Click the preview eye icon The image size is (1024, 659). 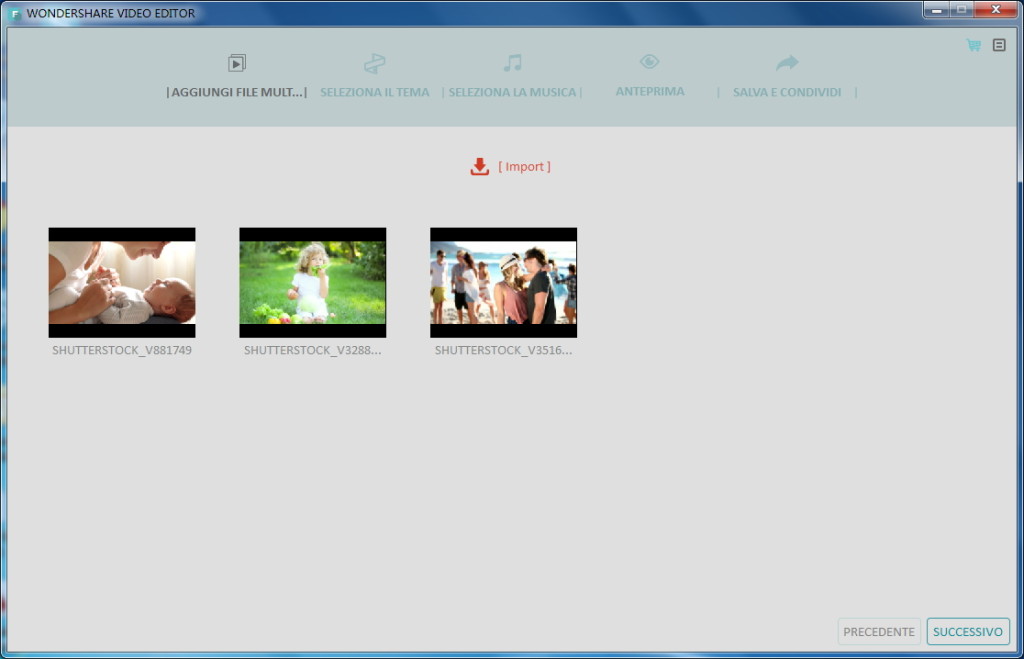pyautogui.click(x=649, y=62)
